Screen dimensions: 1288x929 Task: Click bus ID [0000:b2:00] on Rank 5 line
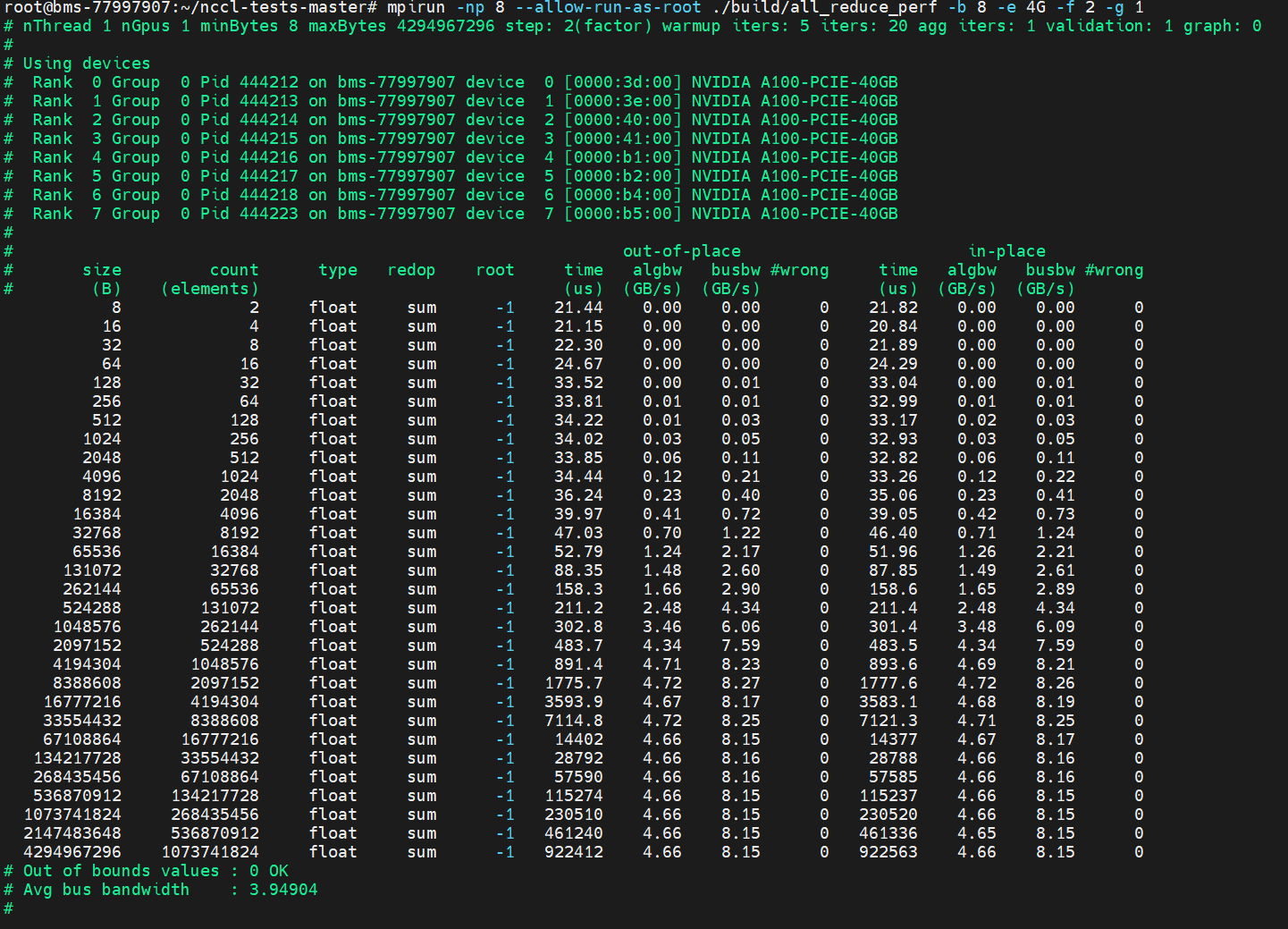[x=623, y=176]
